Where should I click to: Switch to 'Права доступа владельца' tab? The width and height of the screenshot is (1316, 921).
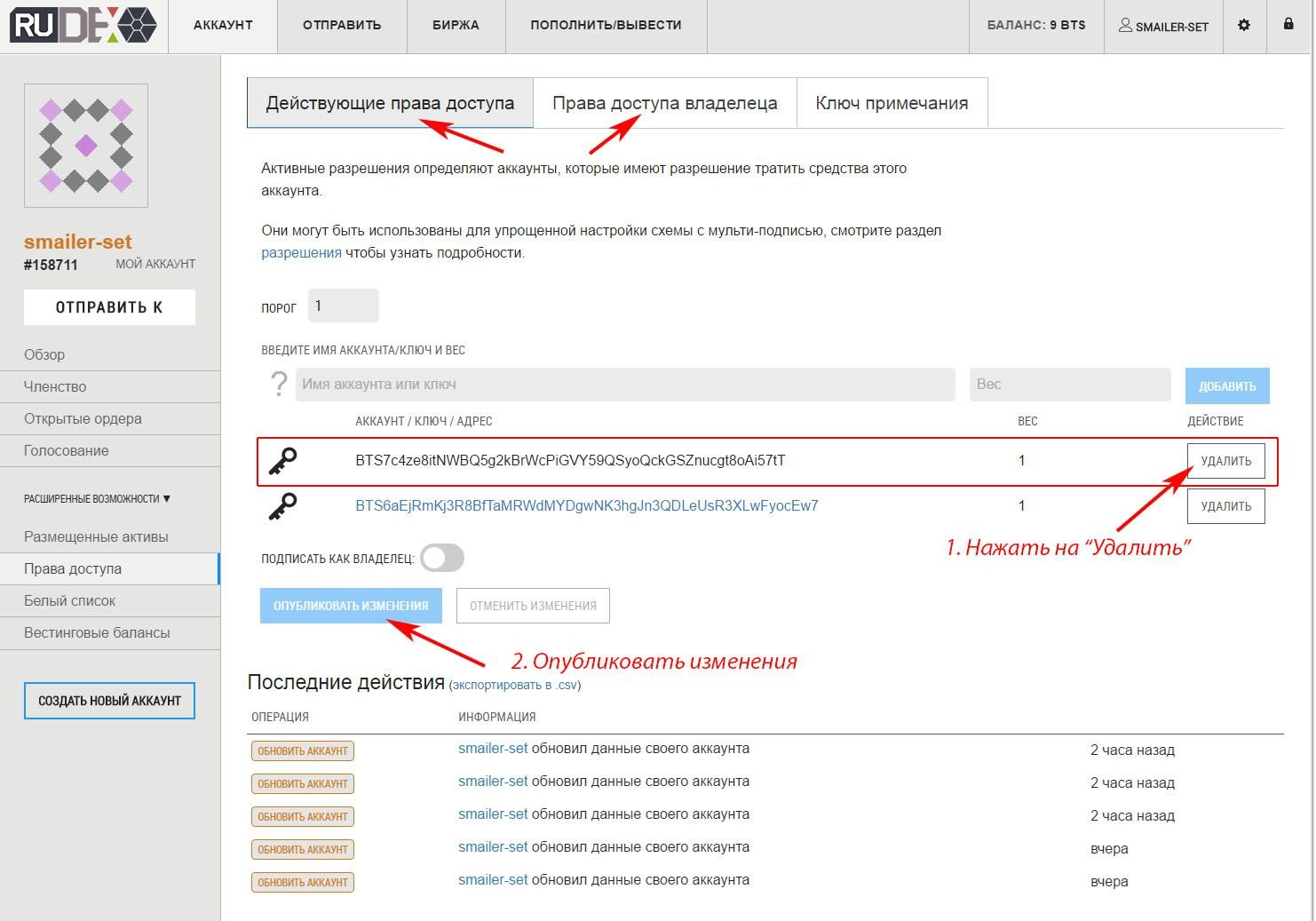click(665, 103)
